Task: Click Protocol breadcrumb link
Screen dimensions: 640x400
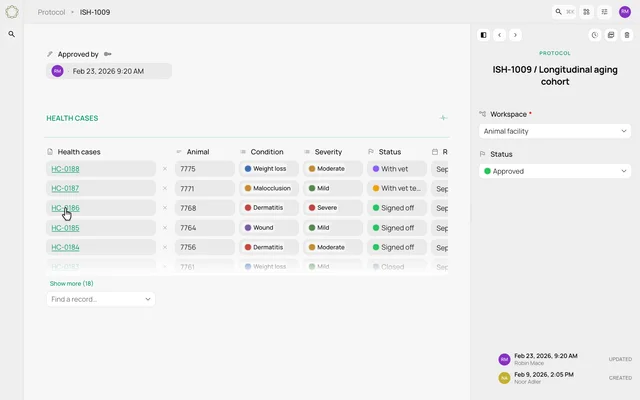Action: [51, 12]
